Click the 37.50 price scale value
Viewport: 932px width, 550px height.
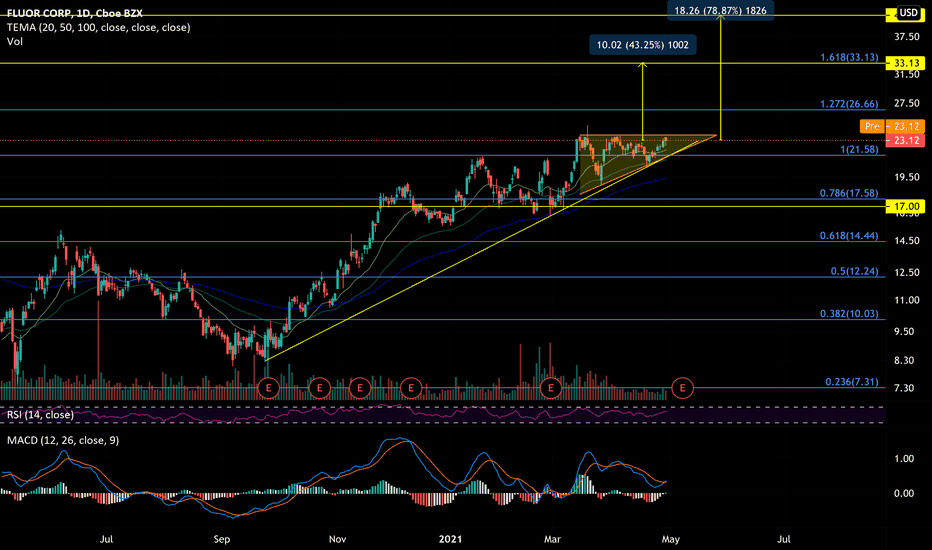pos(907,37)
